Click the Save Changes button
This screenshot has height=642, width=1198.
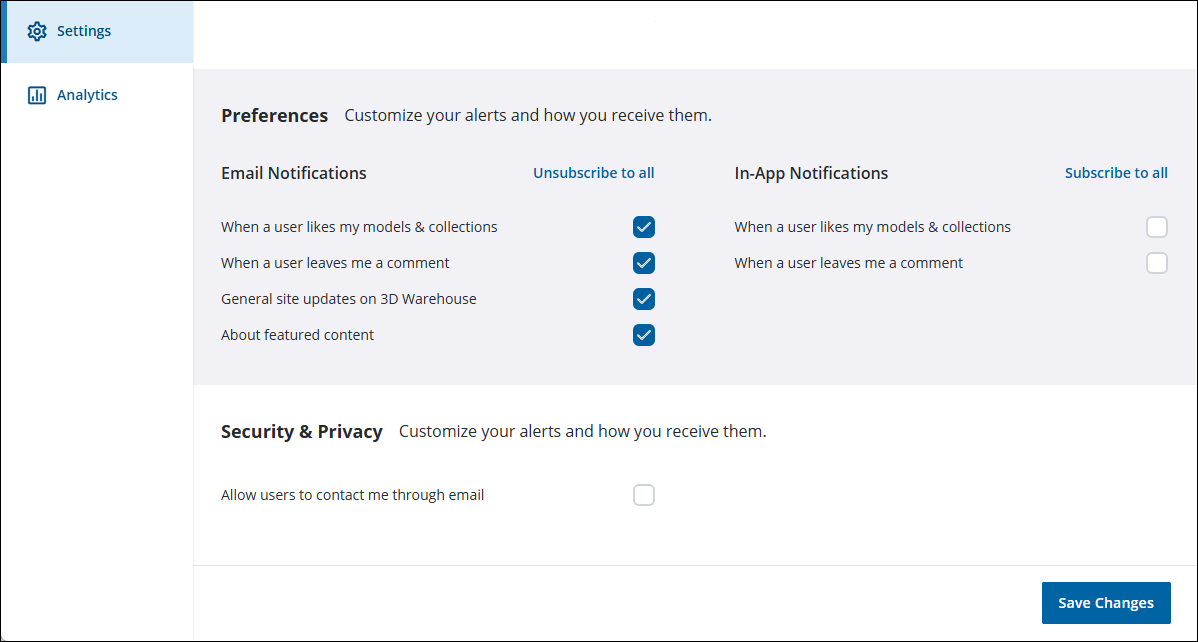coord(1106,603)
